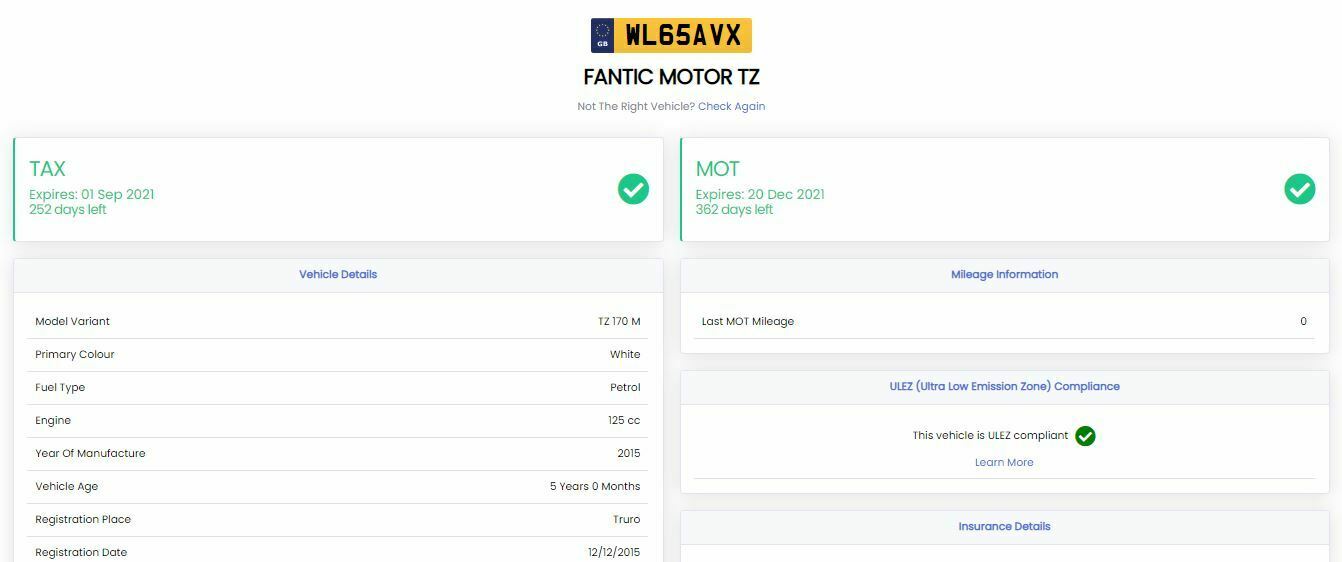Click the MOT green checkmark icon
The image size is (1342, 562).
click(1299, 189)
